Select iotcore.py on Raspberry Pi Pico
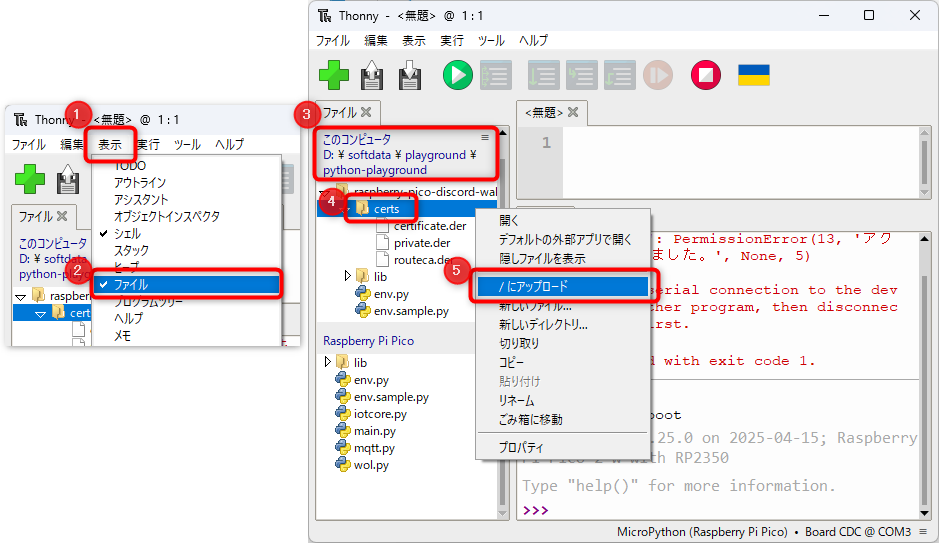The image size is (939, 543). pos(380,414)
